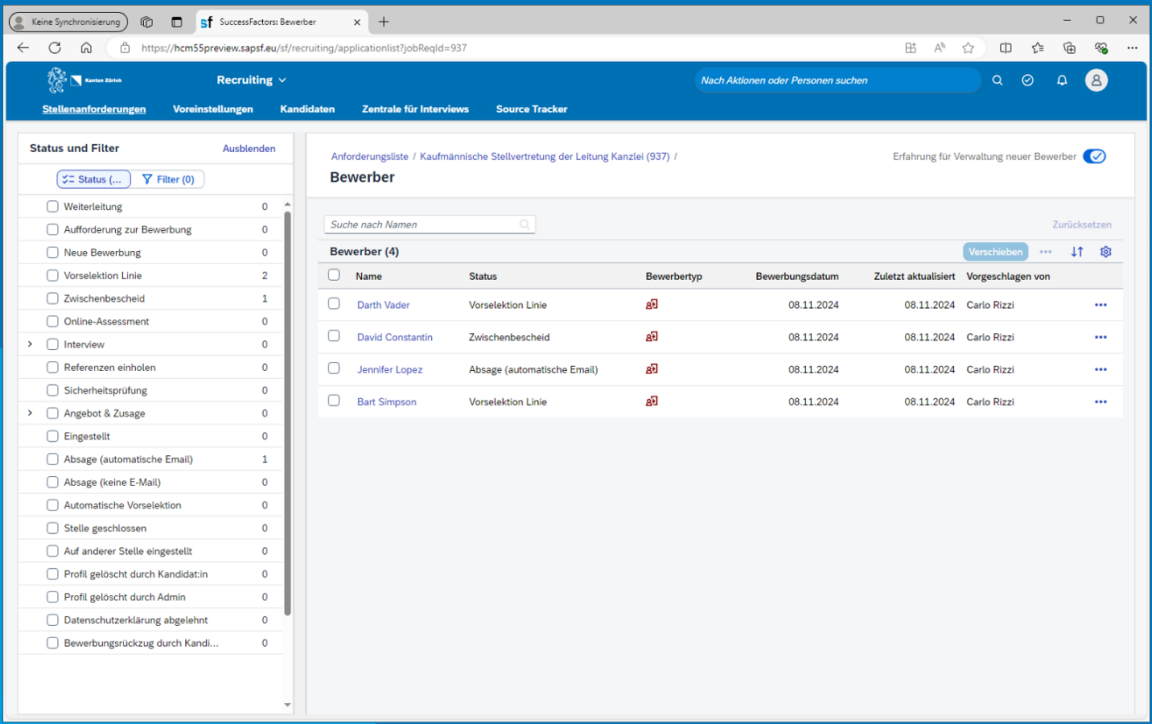Sort the table using the arrows icon

coord(1077,252)
